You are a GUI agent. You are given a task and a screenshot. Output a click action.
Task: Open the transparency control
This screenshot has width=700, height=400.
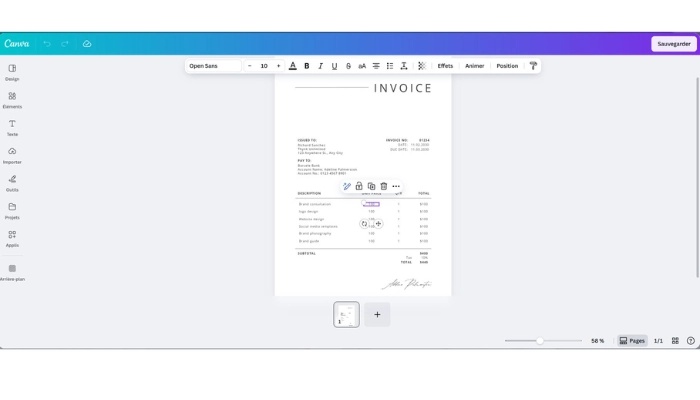pos(422,66)
